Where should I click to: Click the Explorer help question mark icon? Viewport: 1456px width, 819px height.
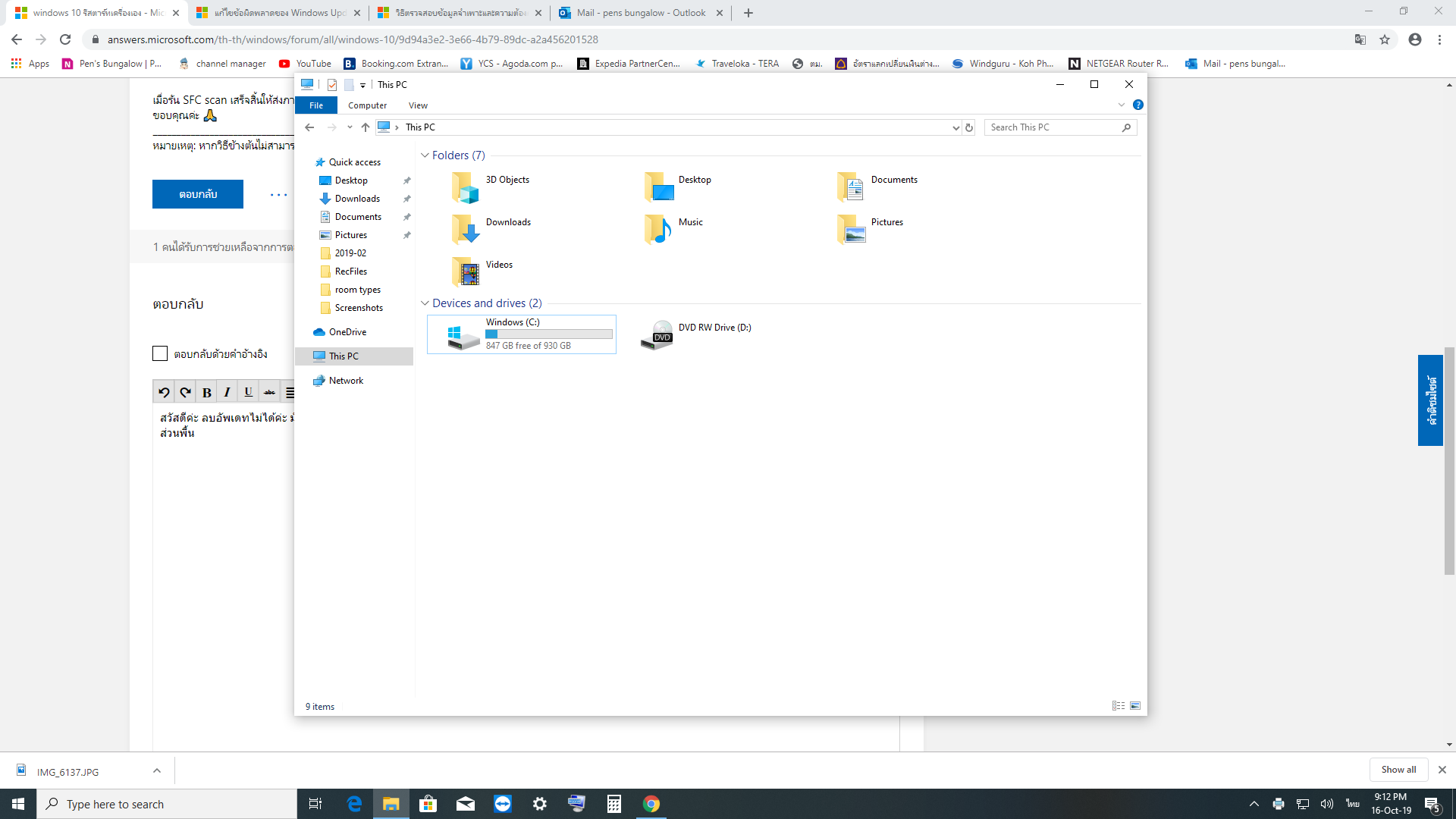[x=1137, y=105]
